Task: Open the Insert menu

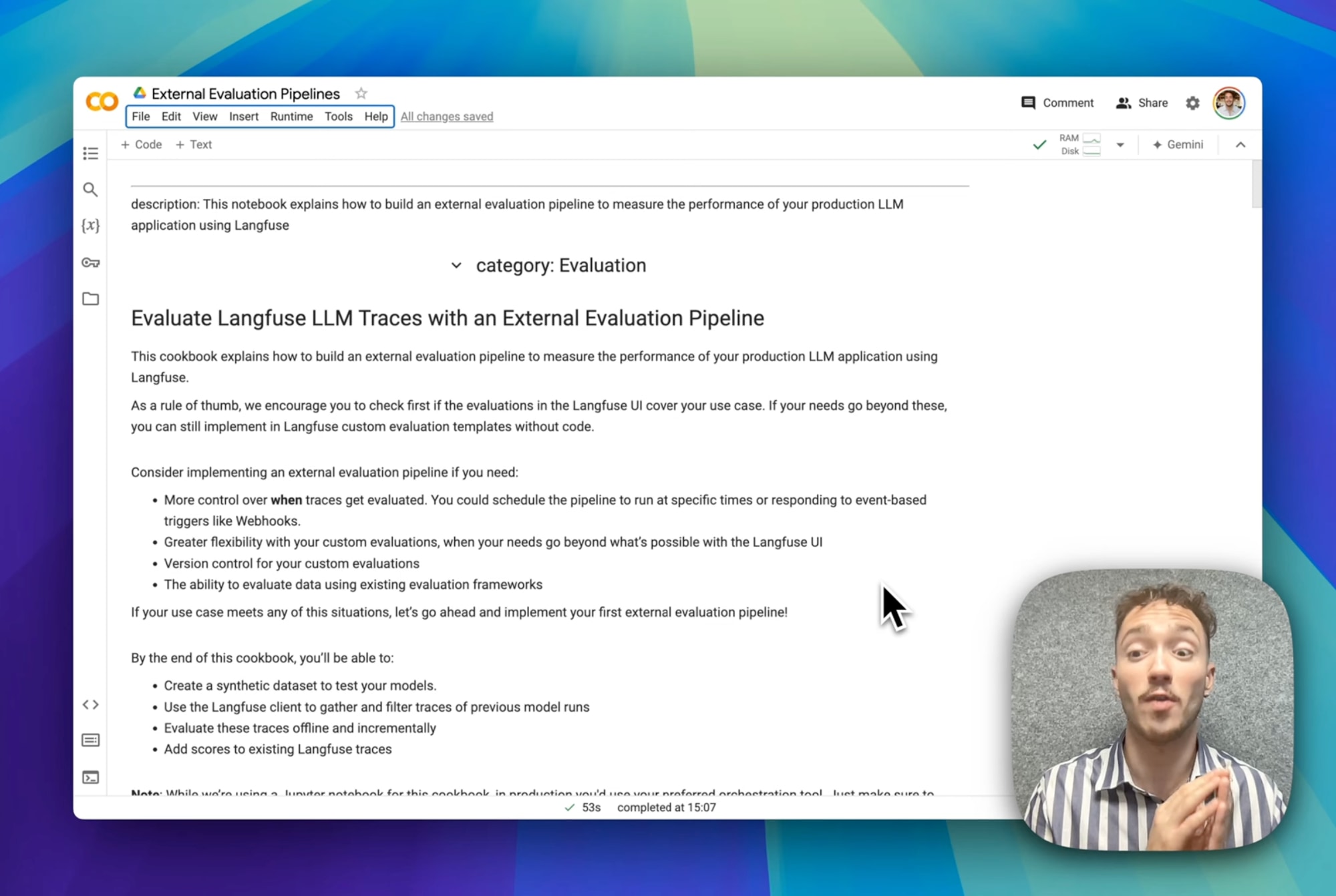Action: pyautogui.click(x=243, y=116)
